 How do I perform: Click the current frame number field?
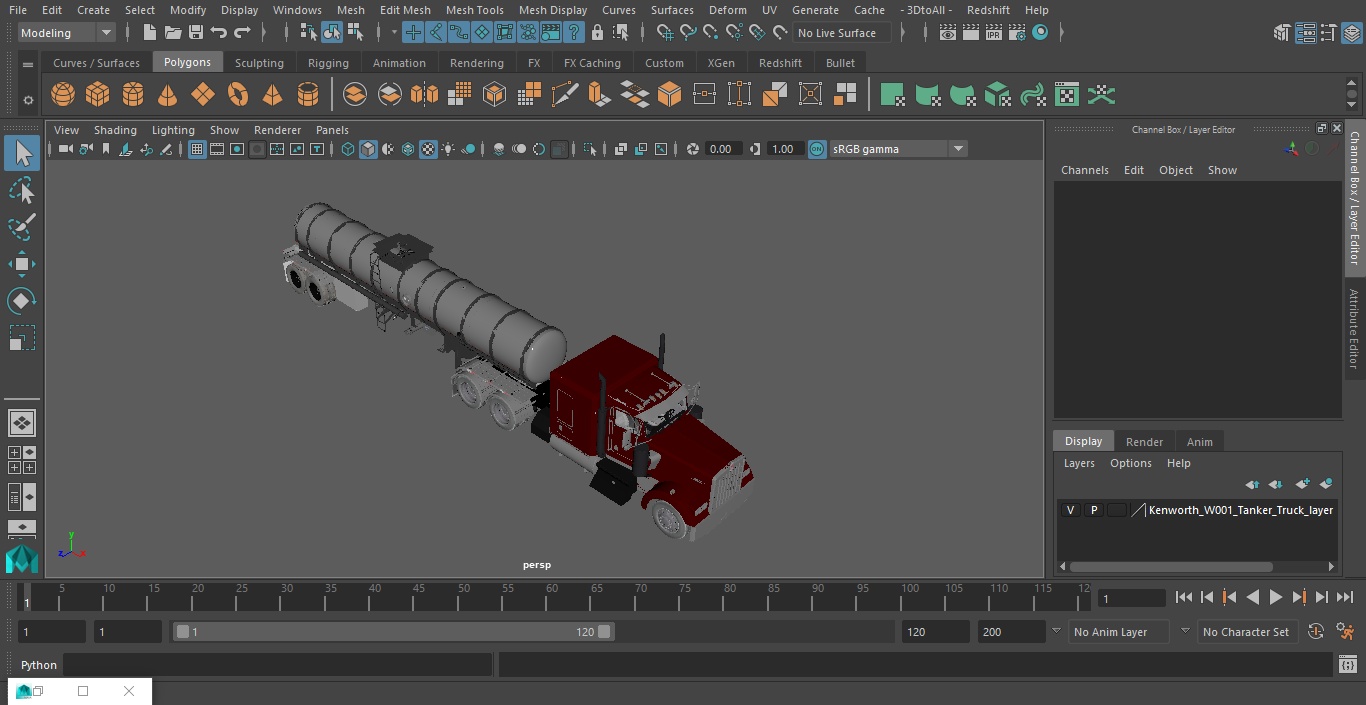1132,599
